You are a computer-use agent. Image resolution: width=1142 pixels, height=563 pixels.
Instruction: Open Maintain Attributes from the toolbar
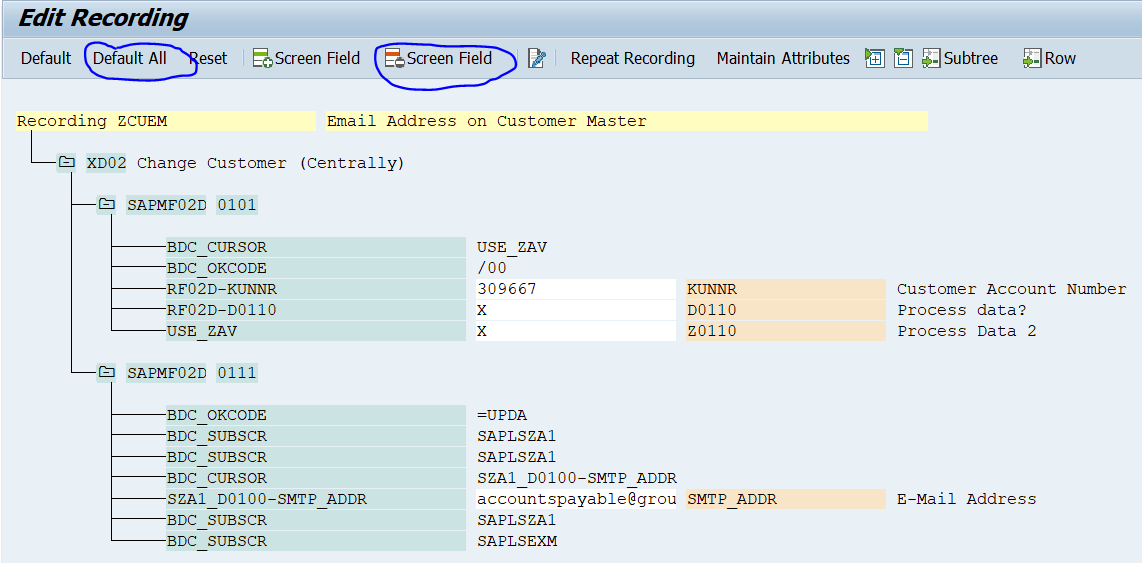click(x=783, y=58)
